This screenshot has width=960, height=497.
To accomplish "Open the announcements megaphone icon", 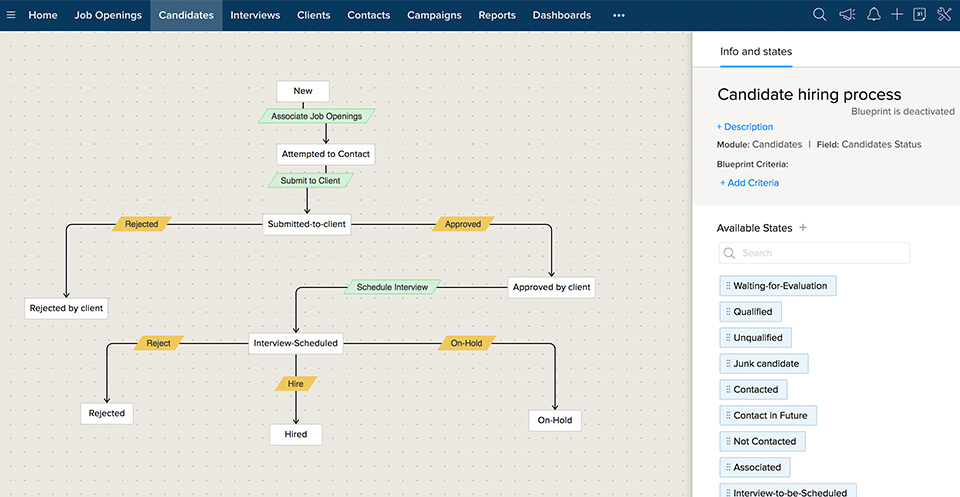I will click(846, 15).
